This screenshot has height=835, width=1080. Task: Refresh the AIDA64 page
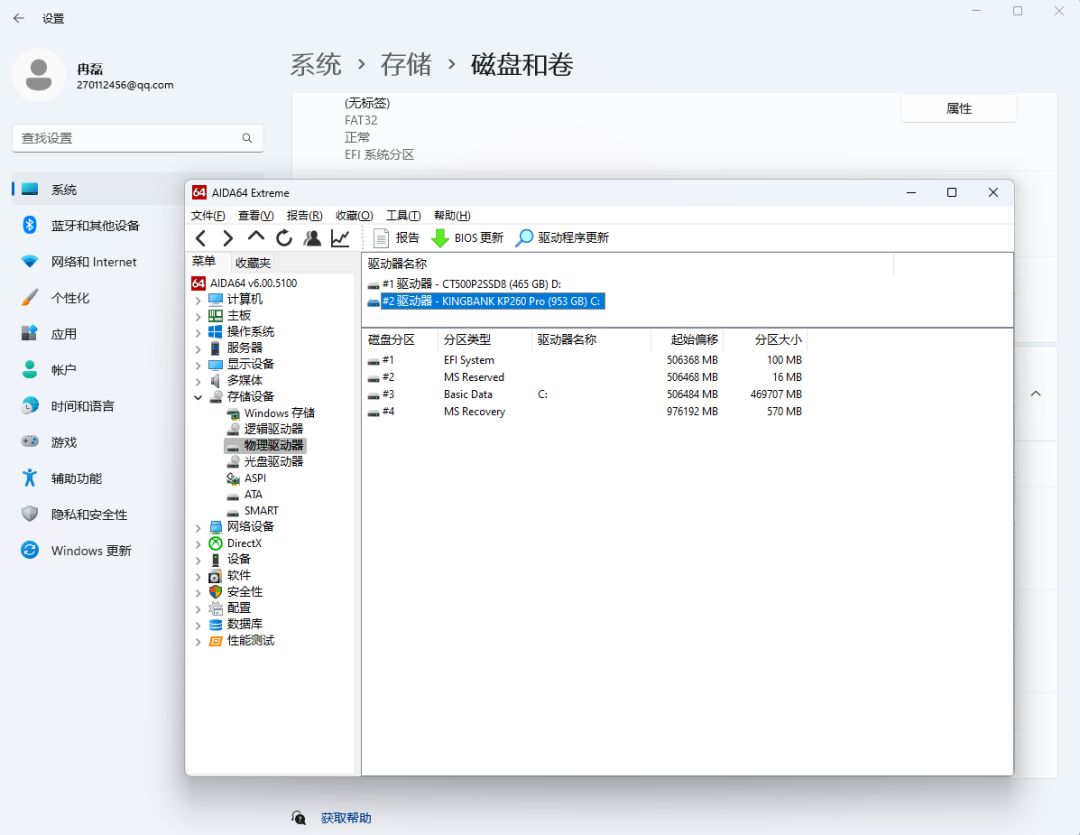click(284, 238)
